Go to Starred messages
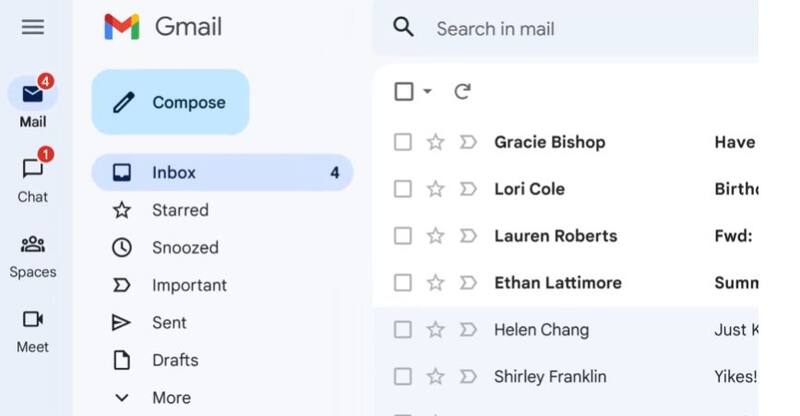 [180, 210]
